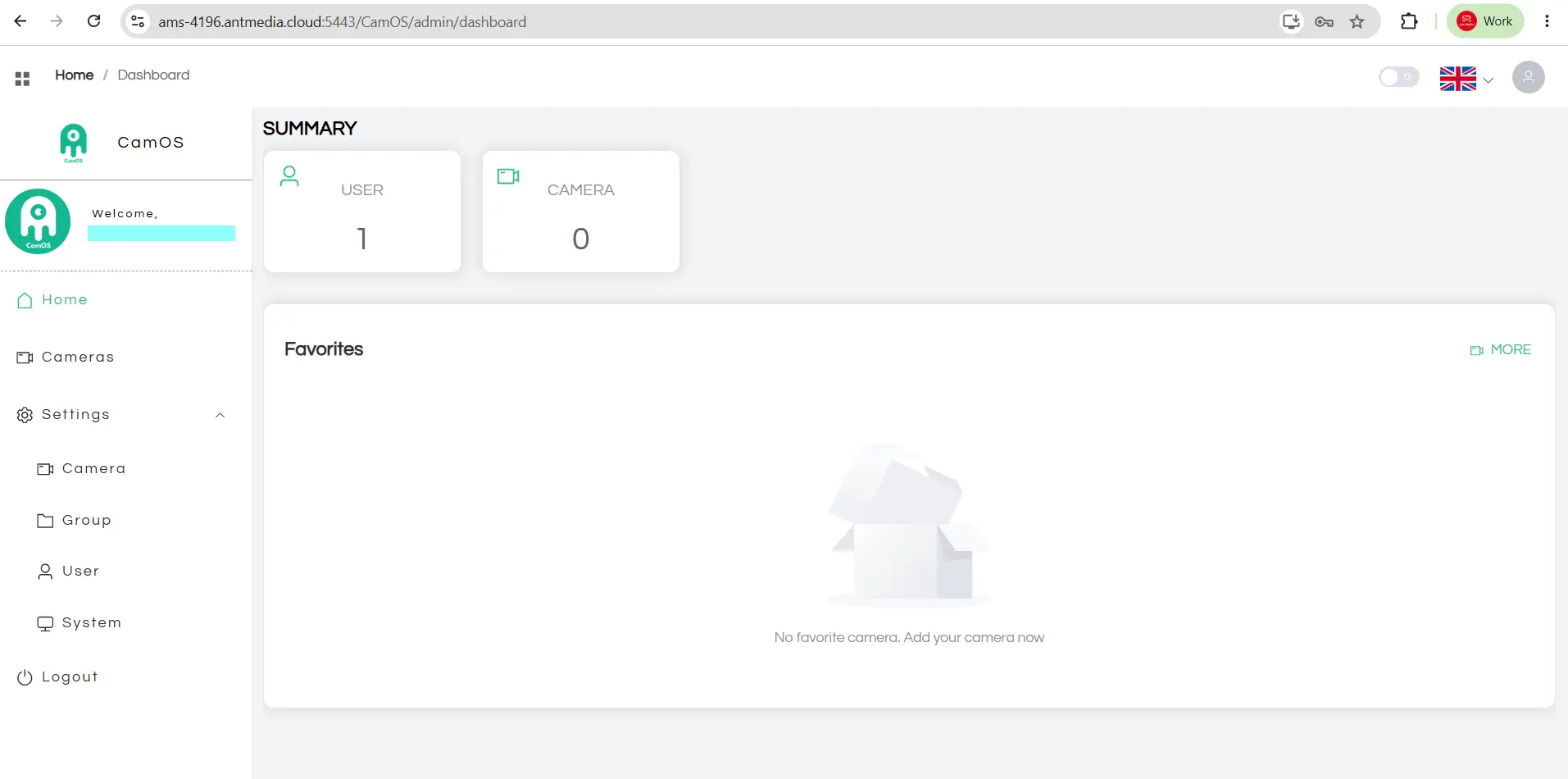Click the small CamOS logo in sidebar header

[x=73, y=143]
